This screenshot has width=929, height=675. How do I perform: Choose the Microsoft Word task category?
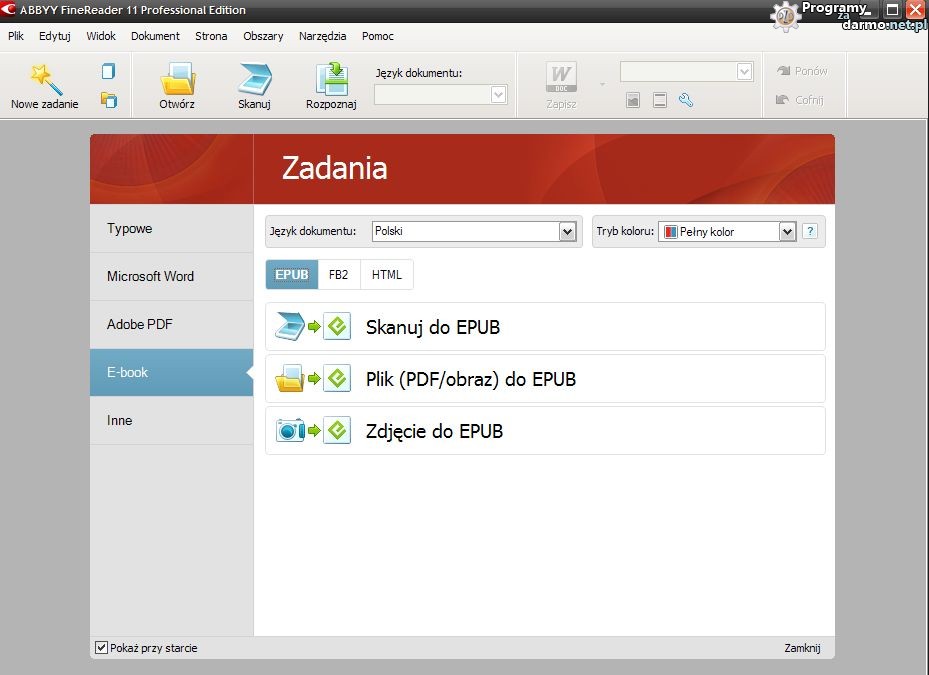(x=150, y=277)
